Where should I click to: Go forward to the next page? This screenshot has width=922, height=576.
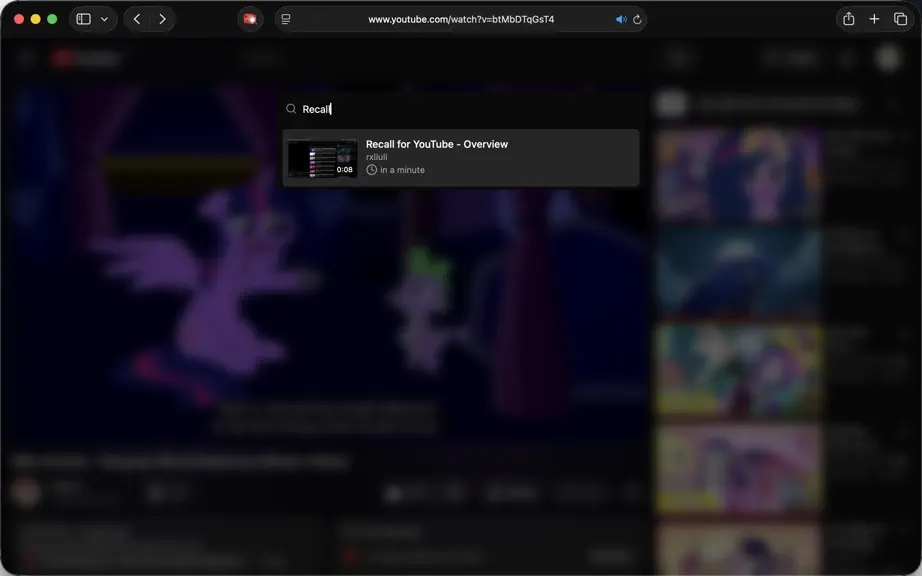(162, 19)
